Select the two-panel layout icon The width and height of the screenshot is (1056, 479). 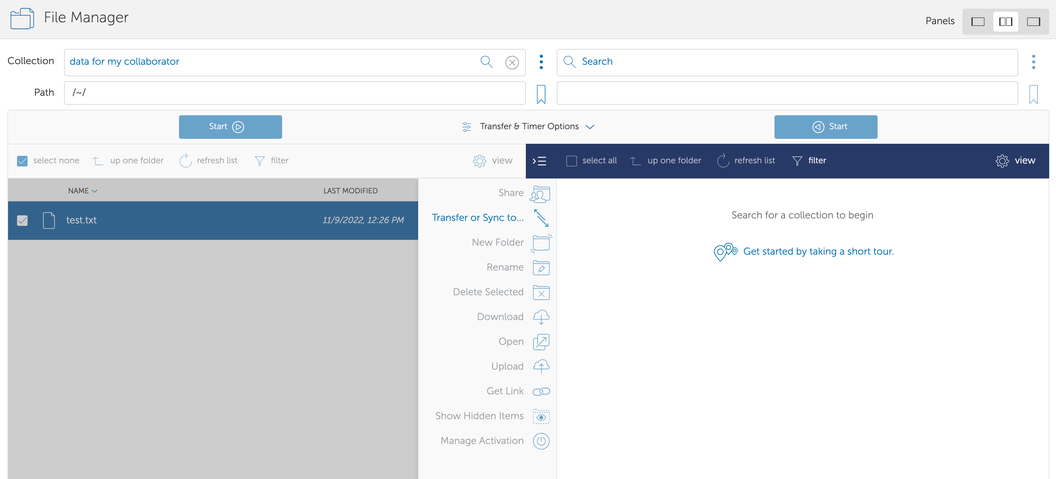pyautogui.click(x=1005, y=22)
